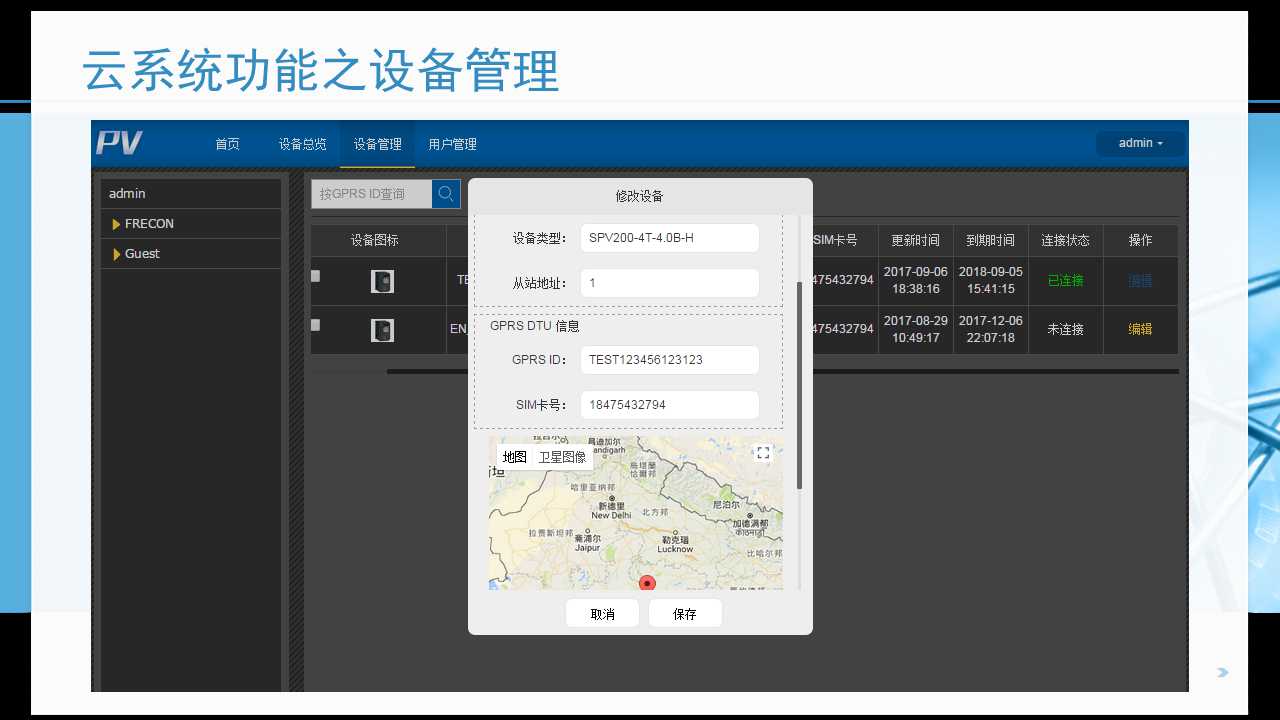The width and height of the screenshot is (1280, 720).
Task: Open the 用户管理 tab
Action: [x=452, y=144]
